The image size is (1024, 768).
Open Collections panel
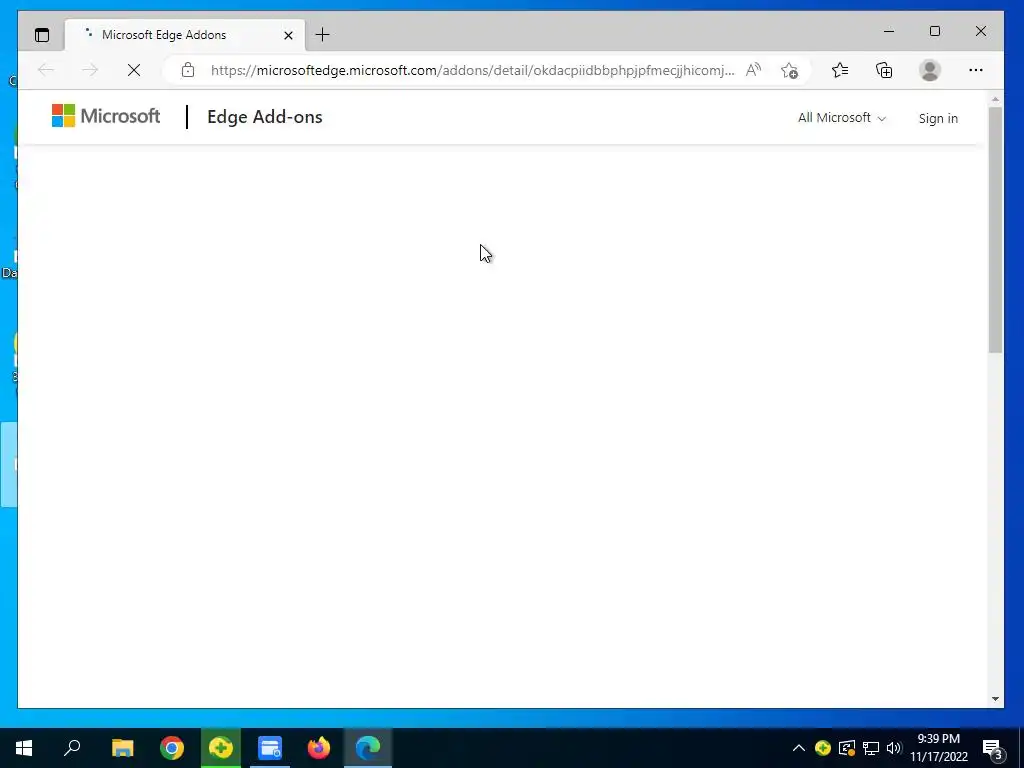(x=884, y=70)
